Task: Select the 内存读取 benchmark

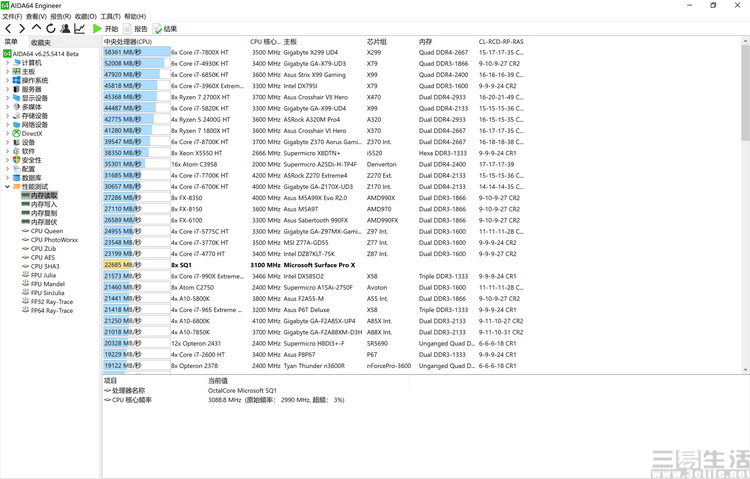Action: click(x=40, y=195)
